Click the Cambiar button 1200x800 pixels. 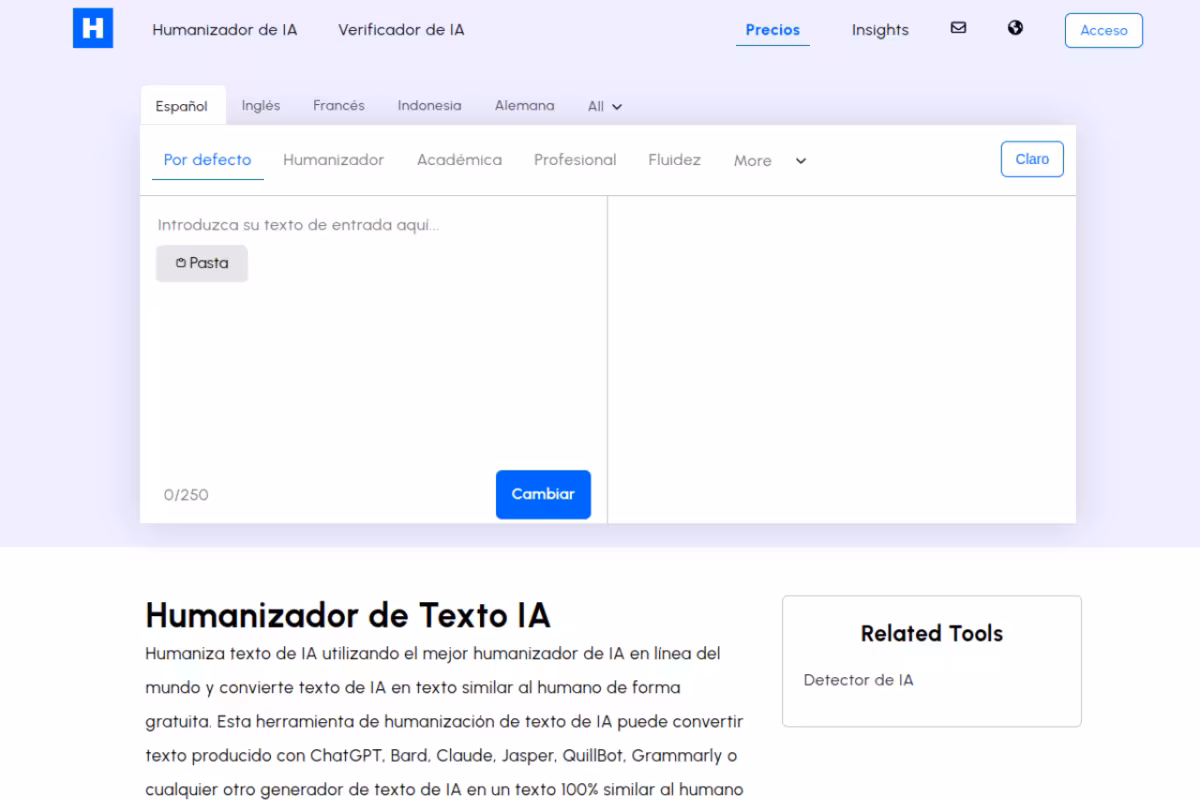543,494
